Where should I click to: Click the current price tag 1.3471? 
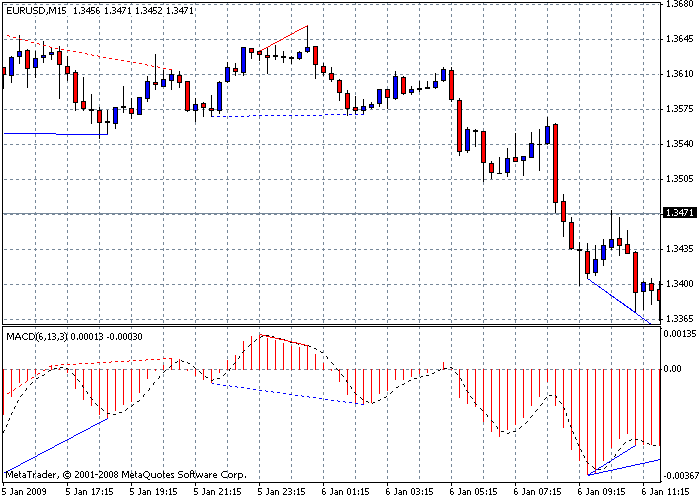tap(679, 213)
